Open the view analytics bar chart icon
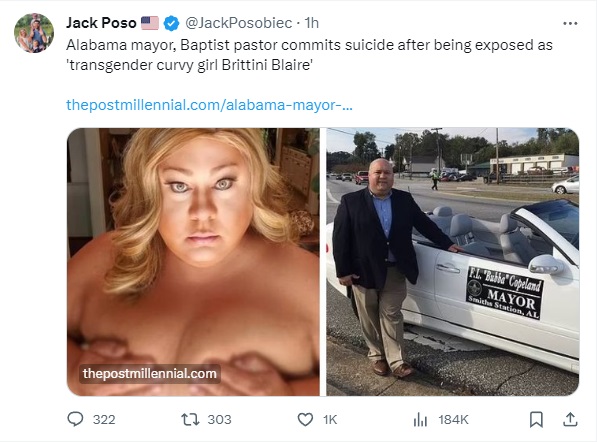The image size is (597, 442). [x=420, y=420]
